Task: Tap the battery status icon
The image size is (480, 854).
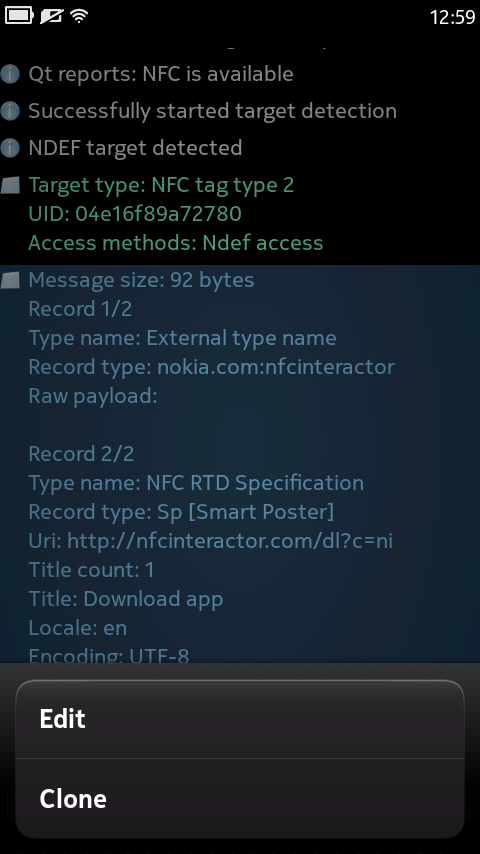Action: (x=19, y=15)
